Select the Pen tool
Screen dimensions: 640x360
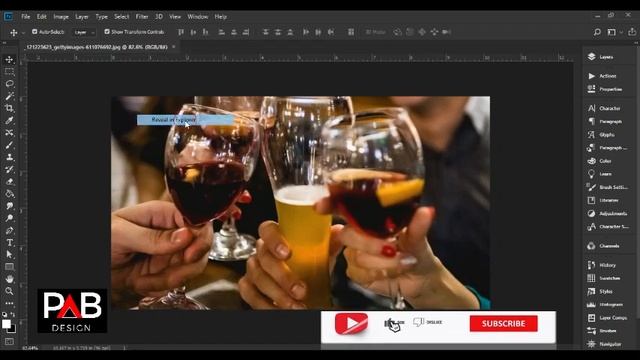pos(9,231)
